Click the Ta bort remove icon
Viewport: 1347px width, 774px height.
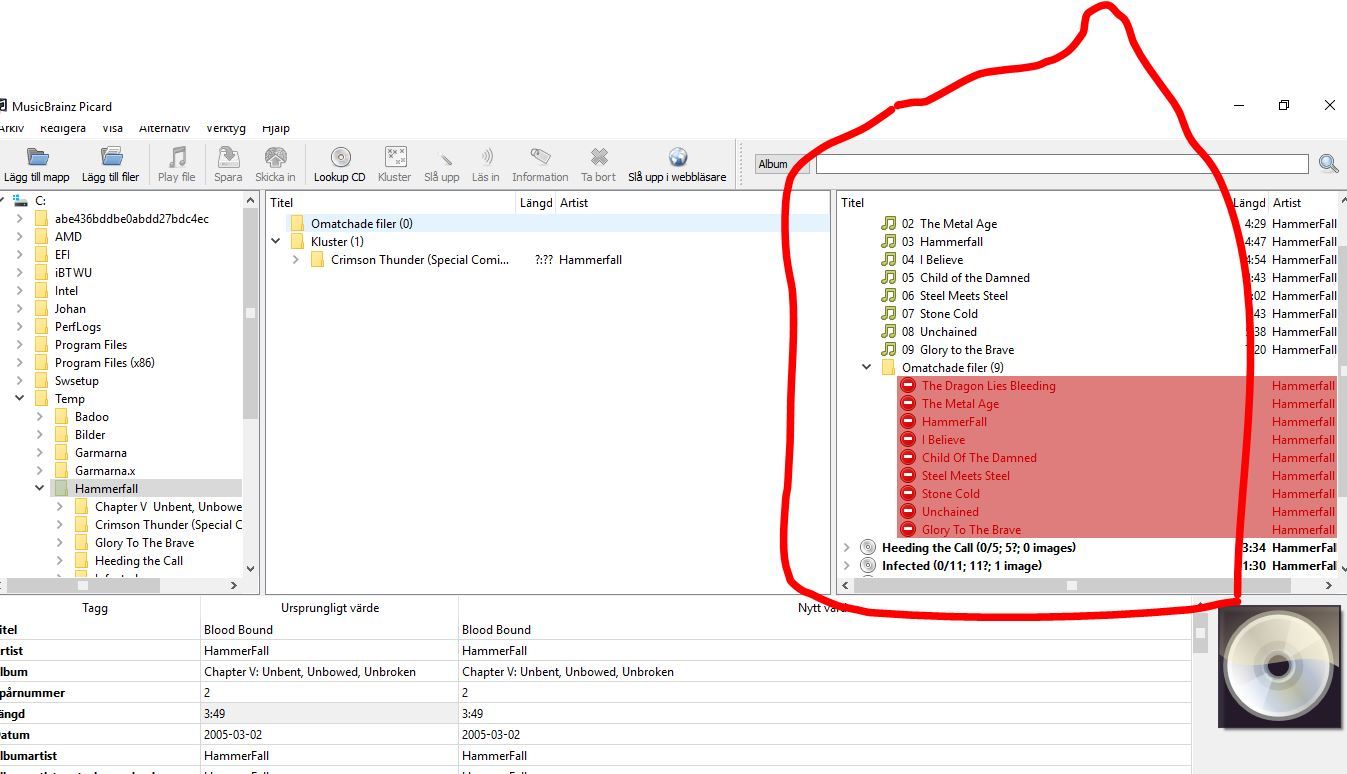click(x=599, y=157)
